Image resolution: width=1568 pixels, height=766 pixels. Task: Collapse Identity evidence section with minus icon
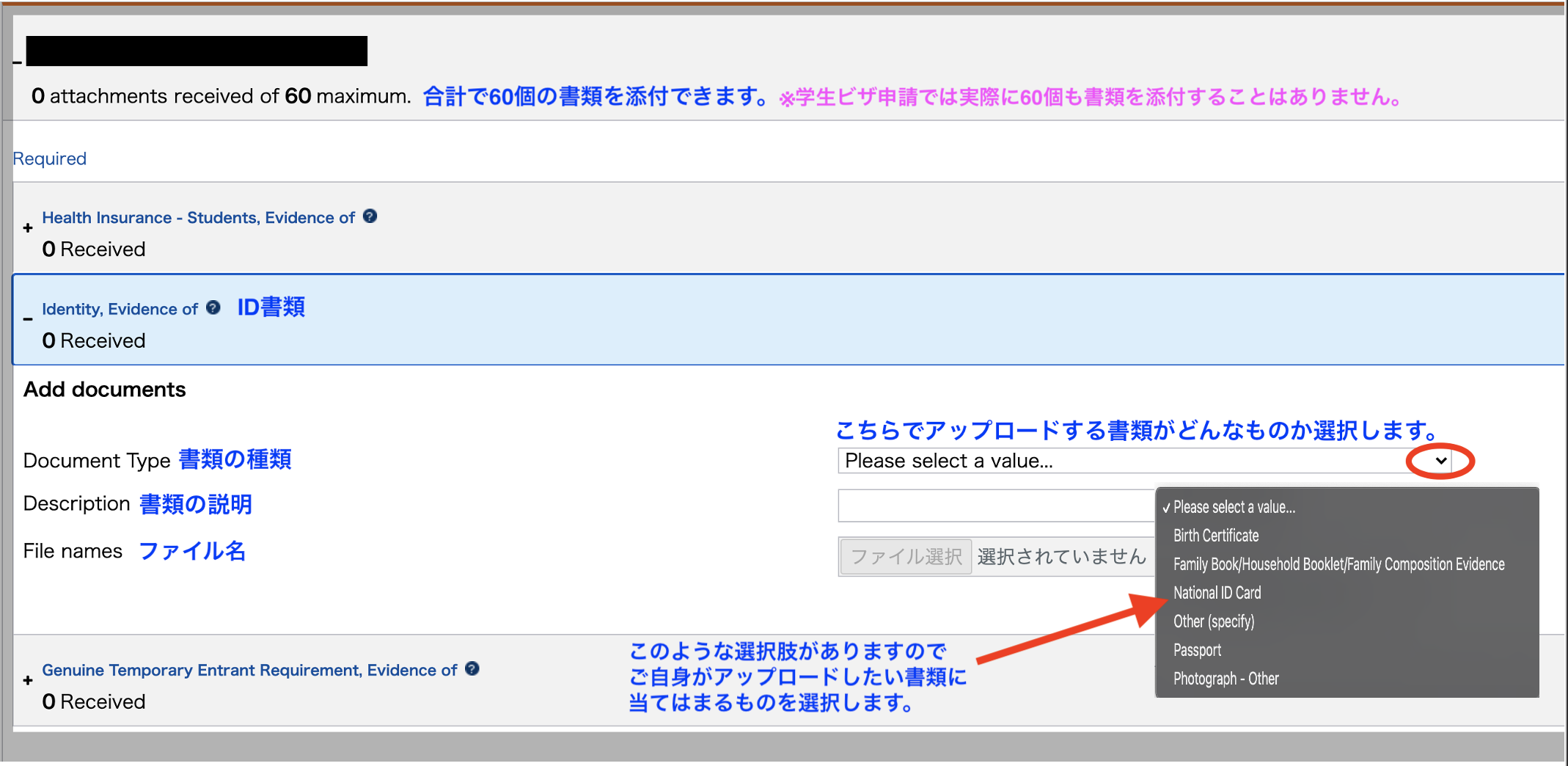point(28,319)
